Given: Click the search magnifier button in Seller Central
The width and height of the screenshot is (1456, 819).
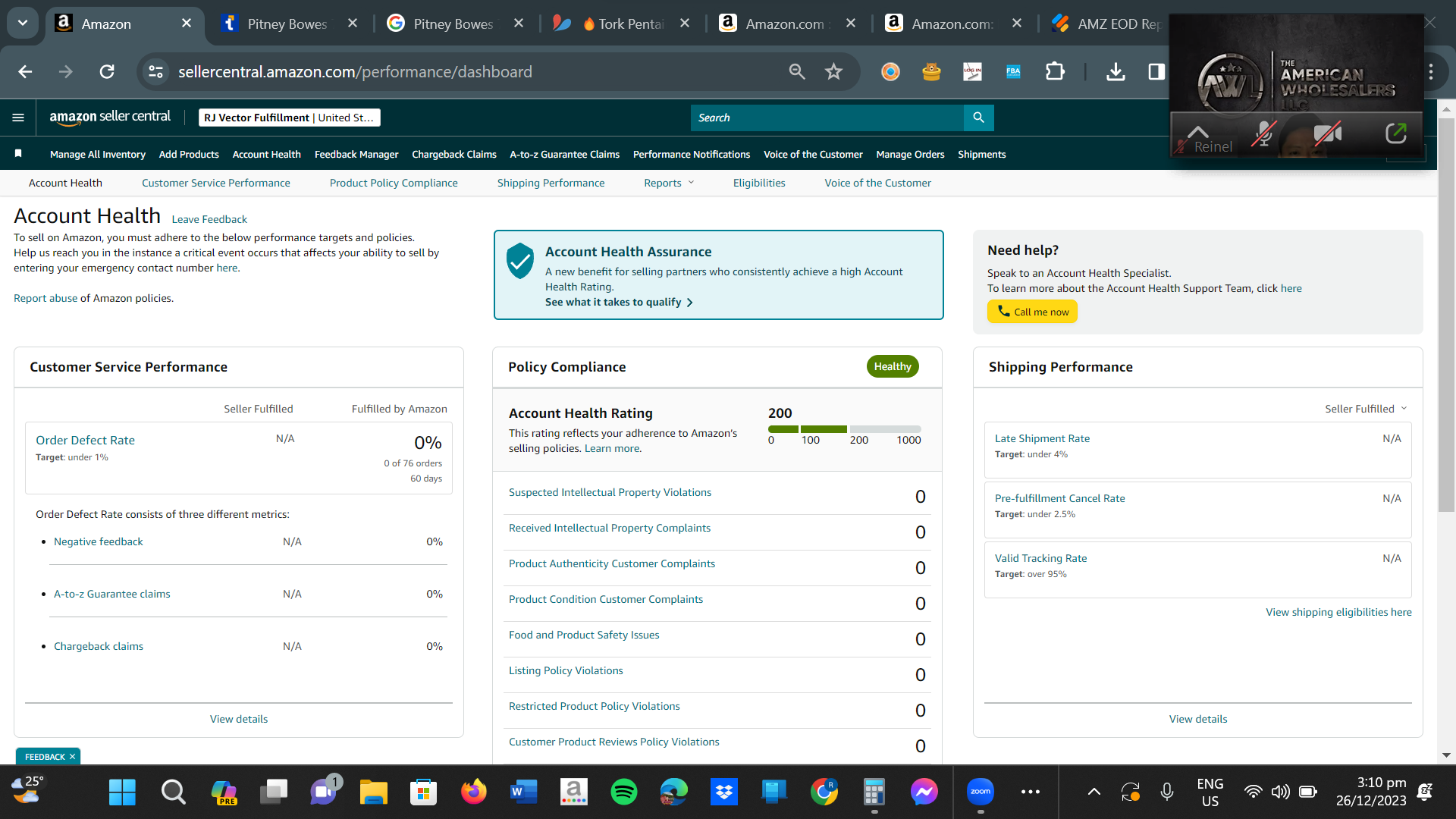Looking at the screenshot, I should pyautogui.click(x=978, y=118).
